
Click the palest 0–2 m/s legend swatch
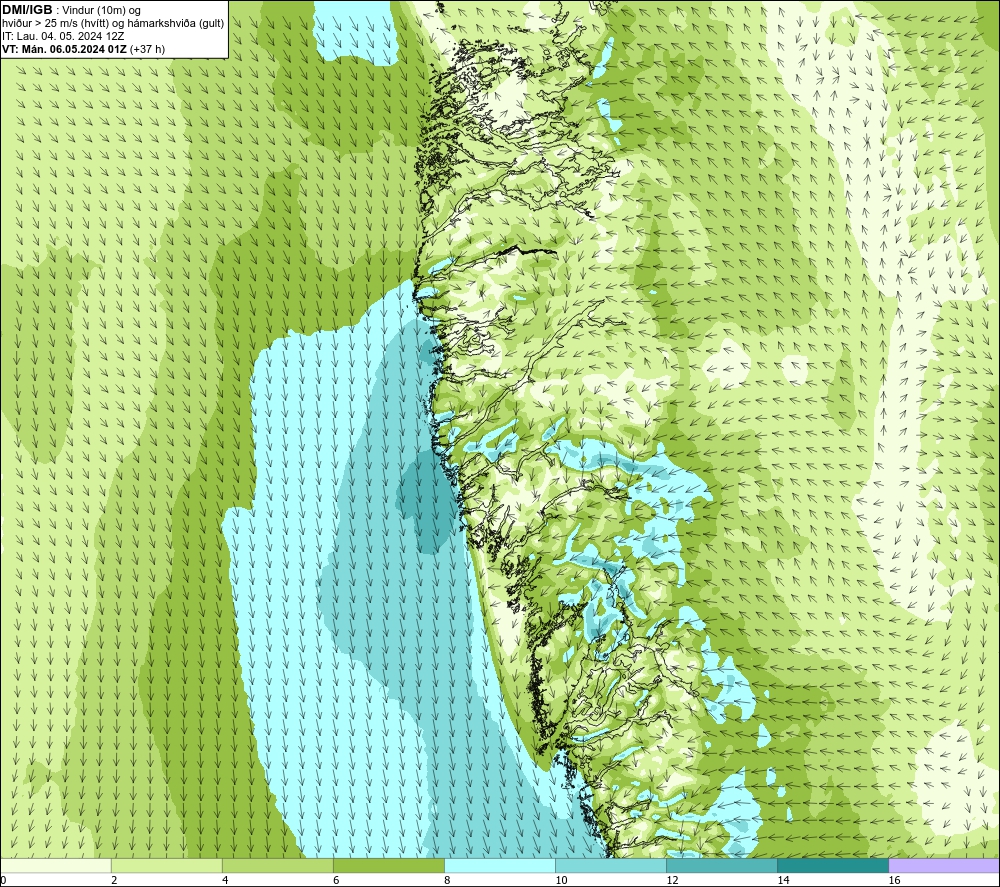(x=56, y=866)
